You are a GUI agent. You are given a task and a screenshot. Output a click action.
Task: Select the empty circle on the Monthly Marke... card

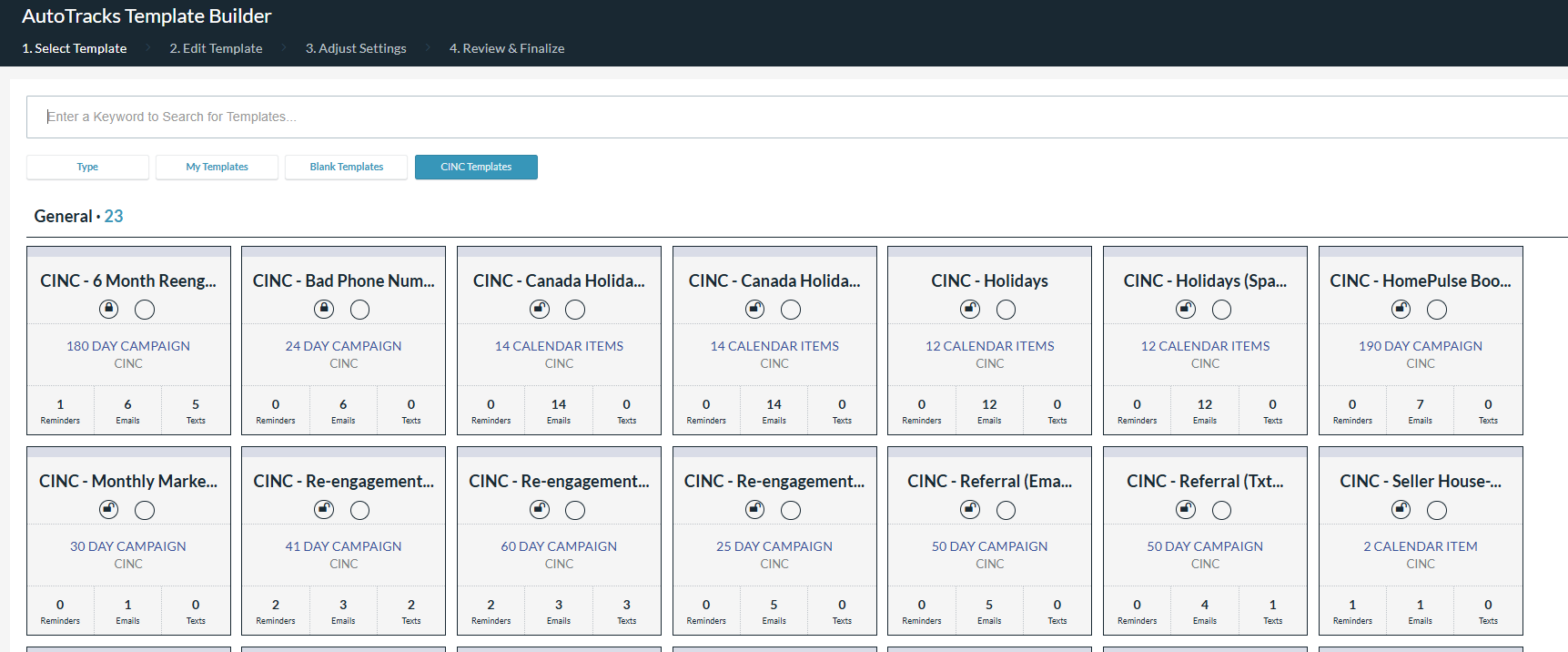tap(145, 510)
